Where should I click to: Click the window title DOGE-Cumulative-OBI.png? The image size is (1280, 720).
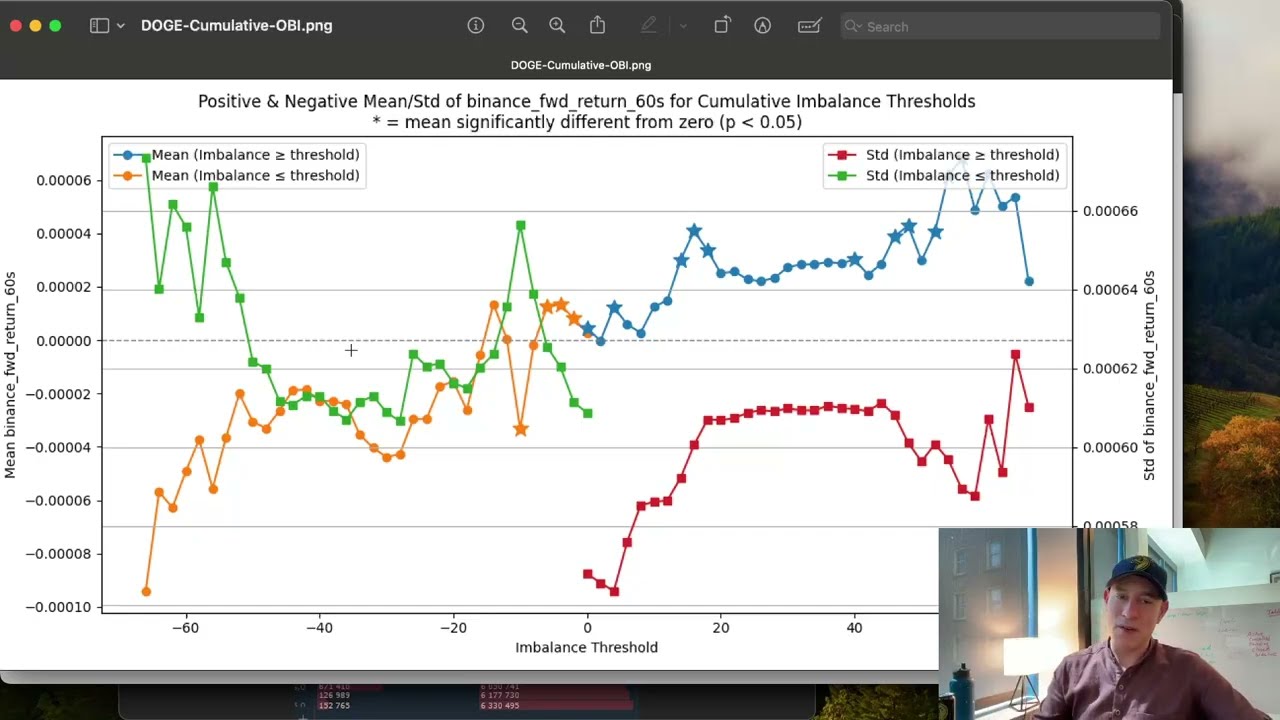pos(237,26)
